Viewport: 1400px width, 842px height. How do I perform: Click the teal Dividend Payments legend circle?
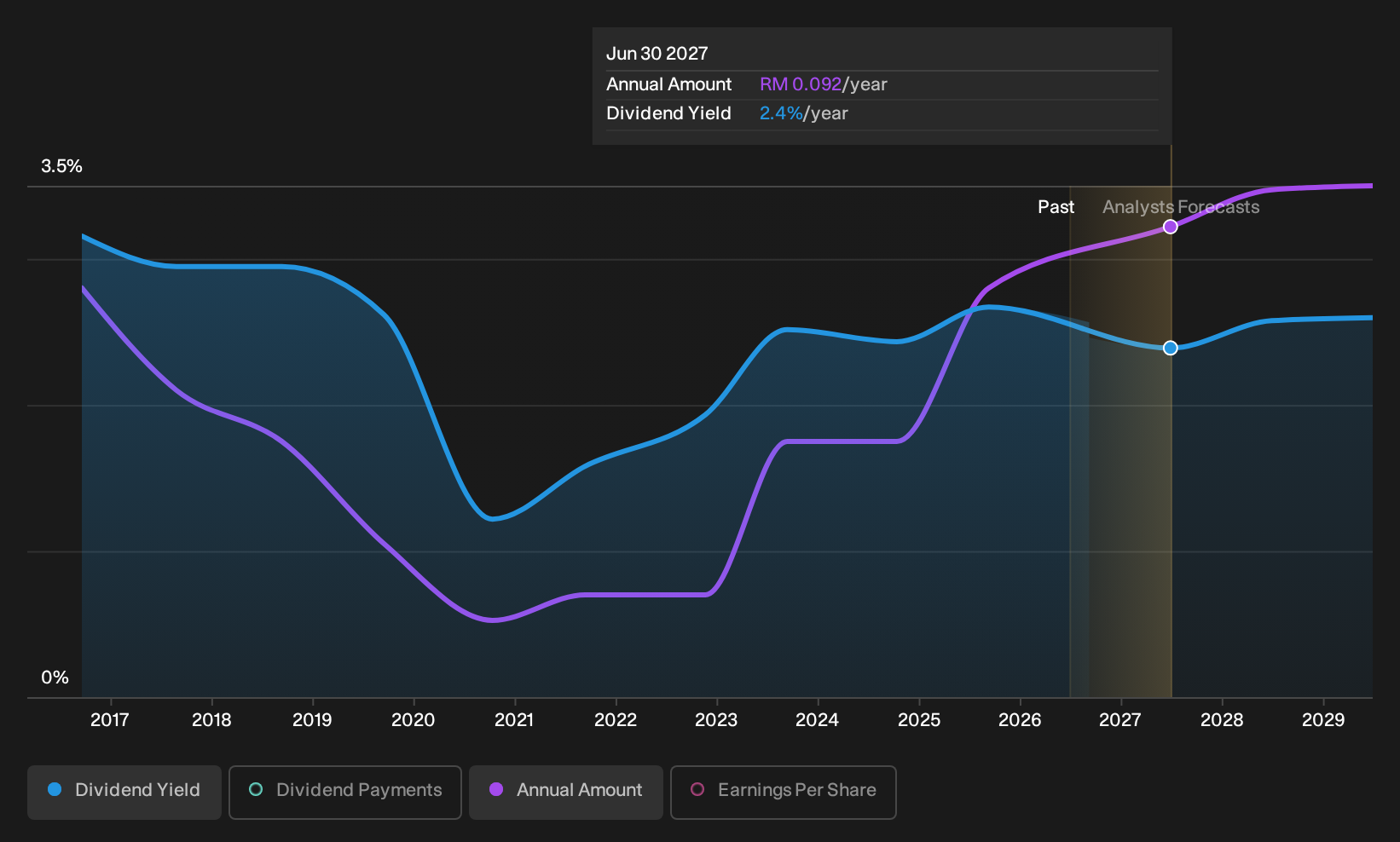(256, 789)
